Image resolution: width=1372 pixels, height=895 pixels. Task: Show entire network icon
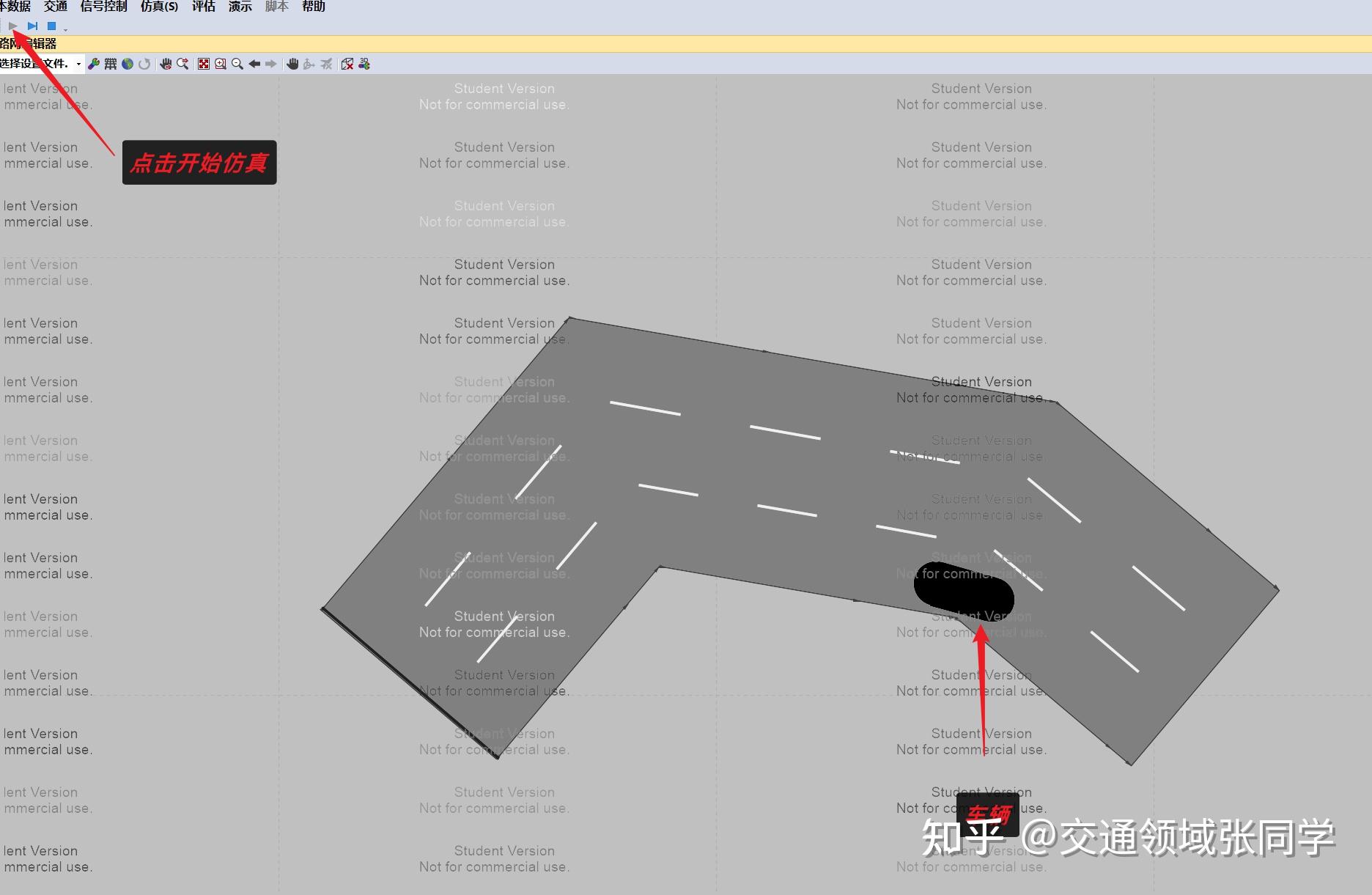[x=204, y=64]
